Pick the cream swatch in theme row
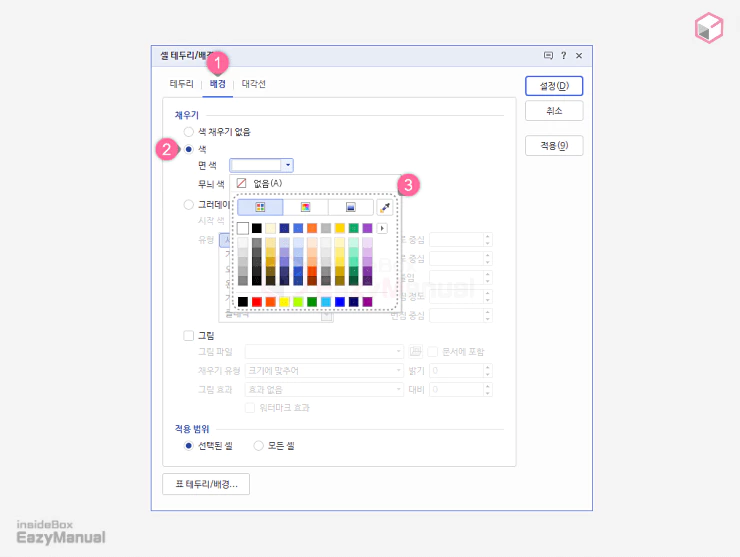The height and width of the screenshot is (557, 740). (x=270, y=228)
